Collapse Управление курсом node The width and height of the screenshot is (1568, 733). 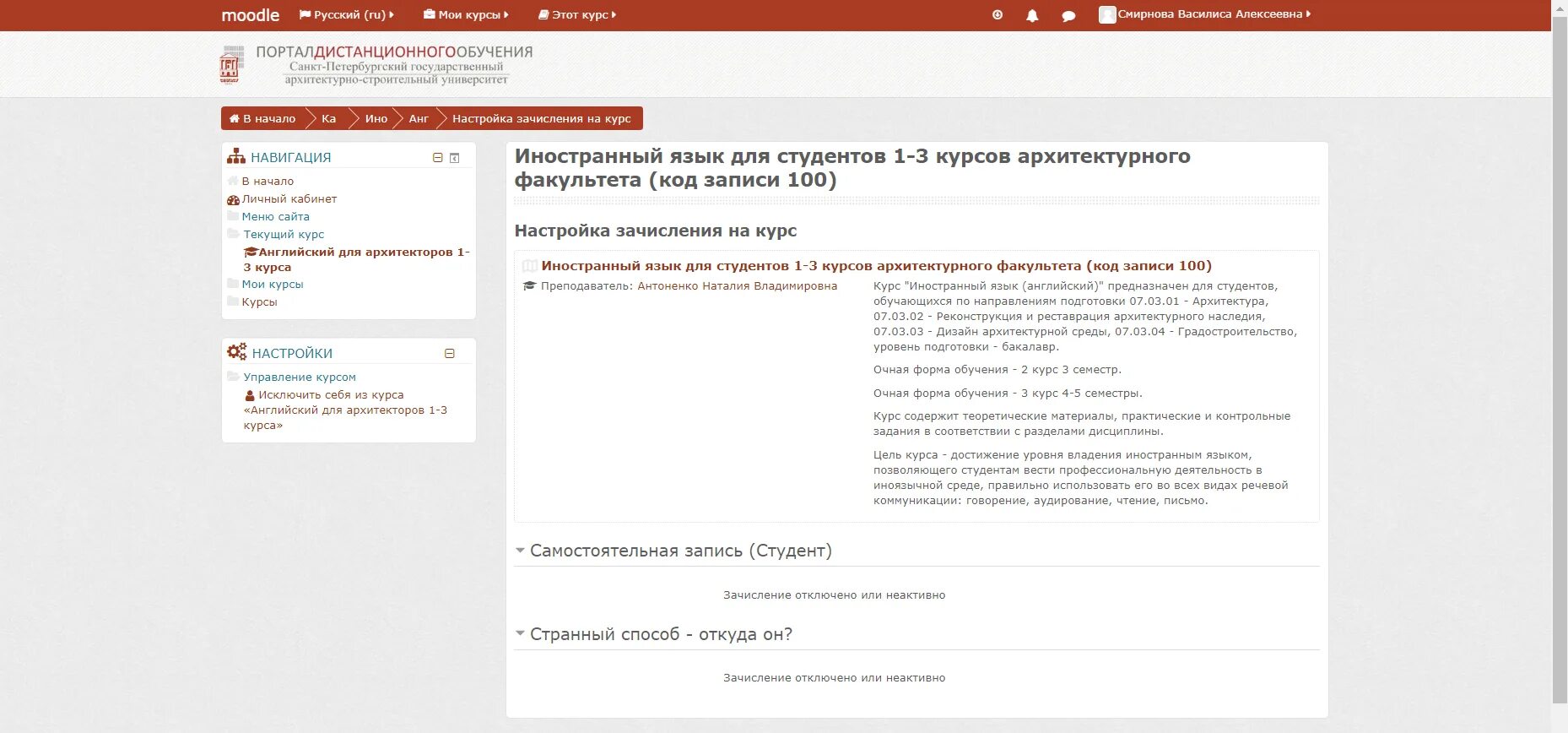click(300, 377)
